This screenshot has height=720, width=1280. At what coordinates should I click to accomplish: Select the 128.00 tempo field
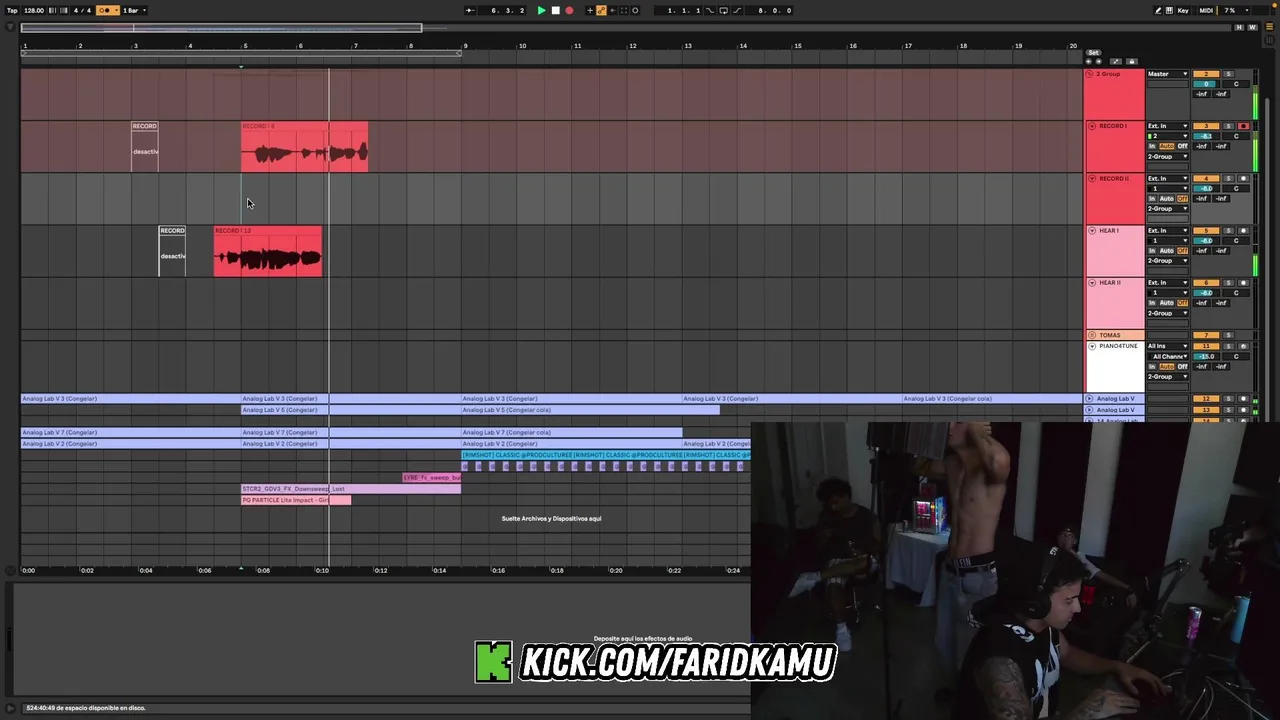point(34,10)
